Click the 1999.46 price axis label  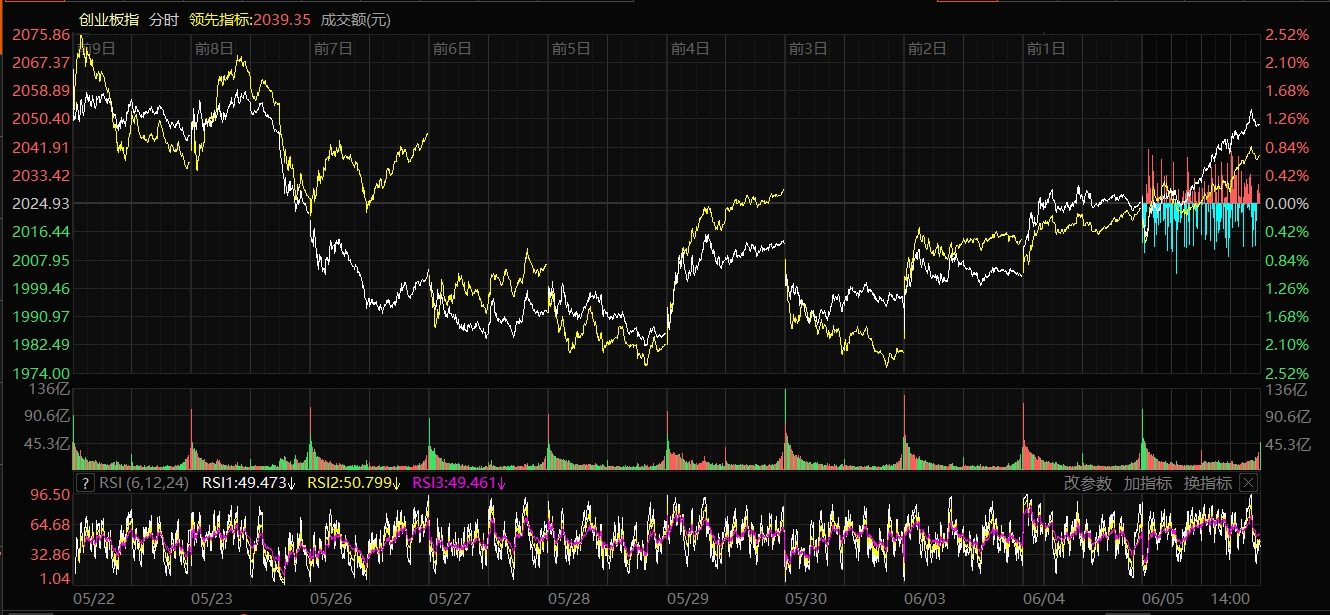[40, 288]
